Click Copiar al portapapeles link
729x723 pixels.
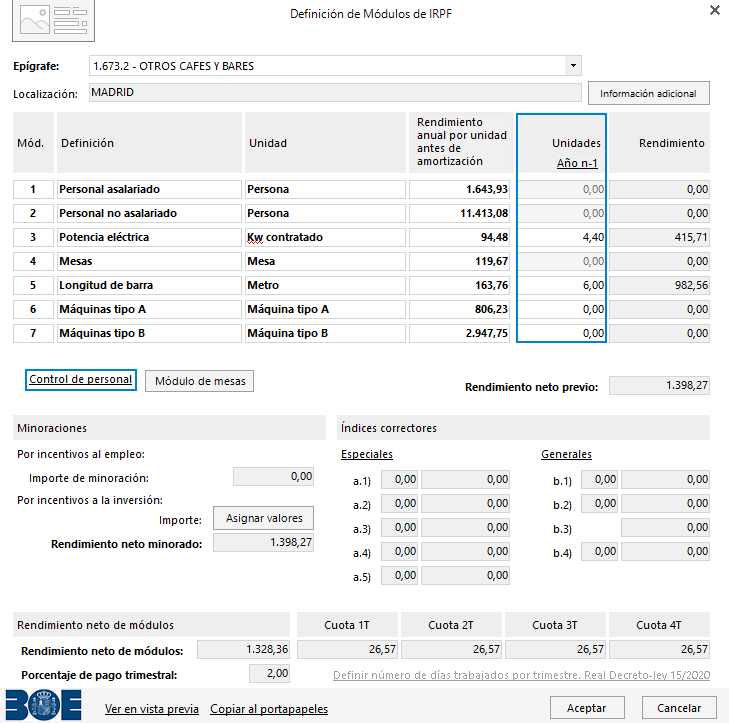(269, 709)
